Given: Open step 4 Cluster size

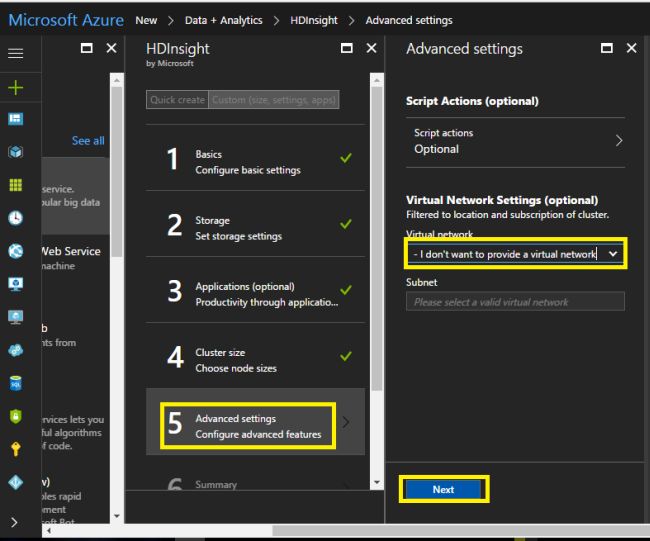Looking at the screenshot, I should (255, 356).
